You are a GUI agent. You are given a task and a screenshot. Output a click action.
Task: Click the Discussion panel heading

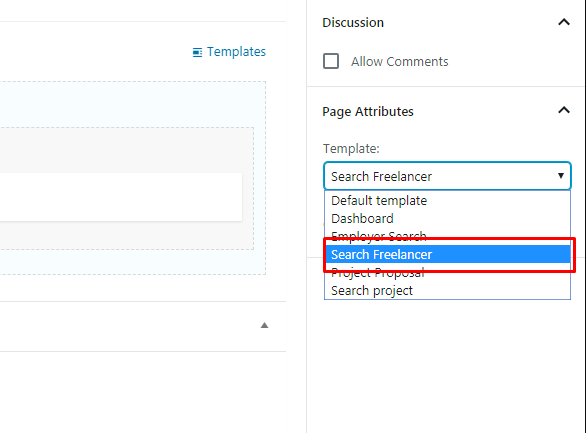353,22
